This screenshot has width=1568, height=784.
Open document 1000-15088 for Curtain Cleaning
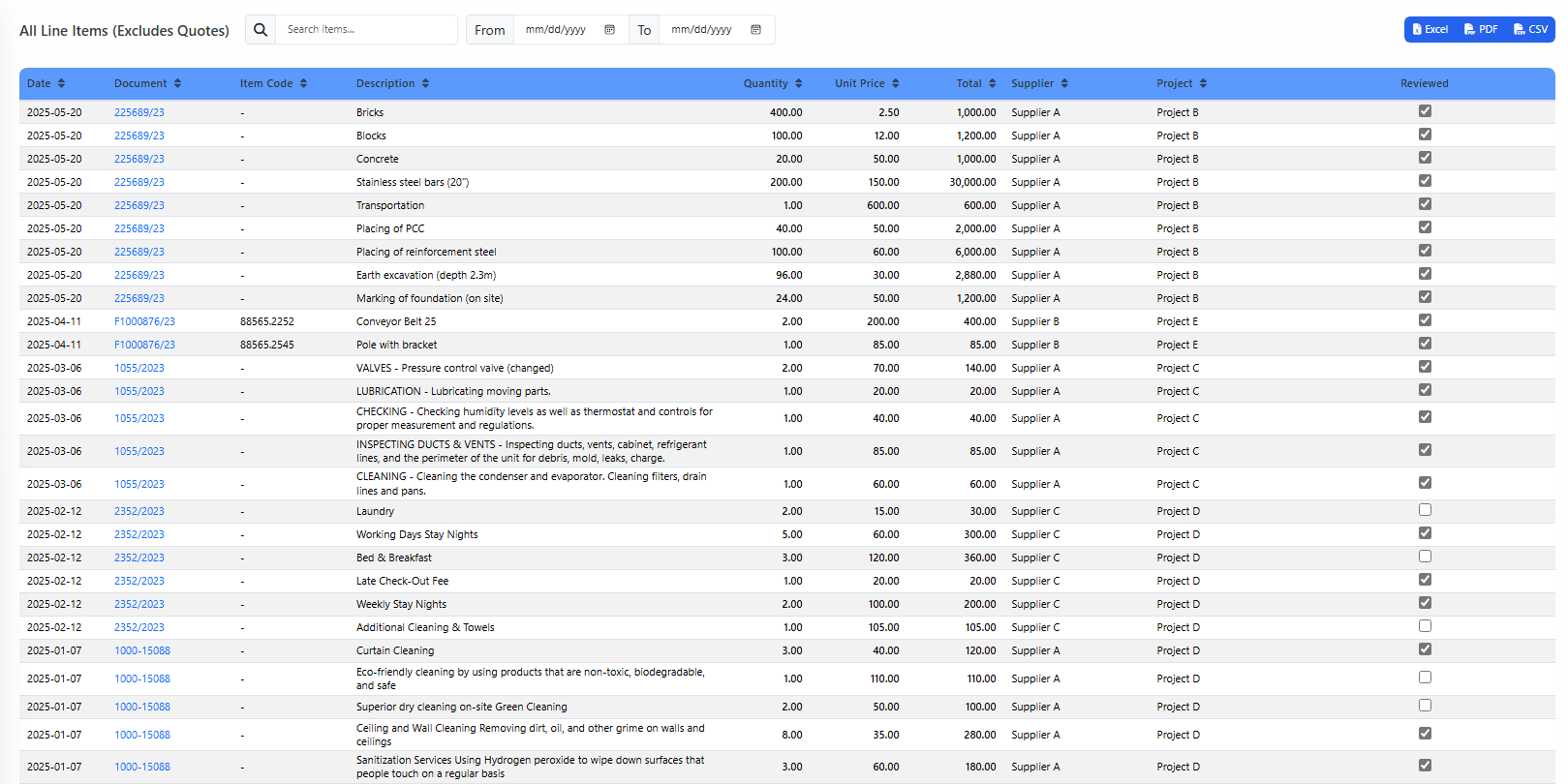[x=142, y=650]
